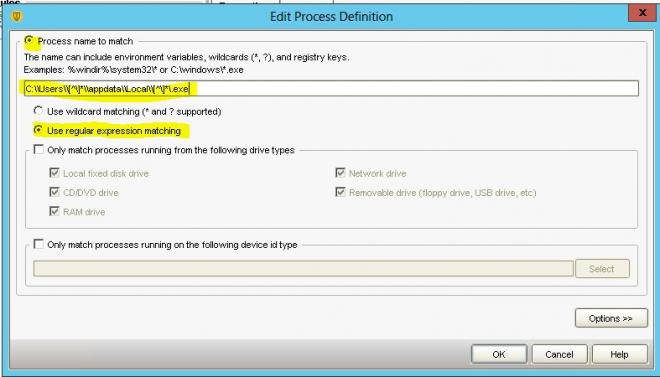Click the examples text line with %windir%
This screenshot has height=377, width=660.
coord(133,70)
